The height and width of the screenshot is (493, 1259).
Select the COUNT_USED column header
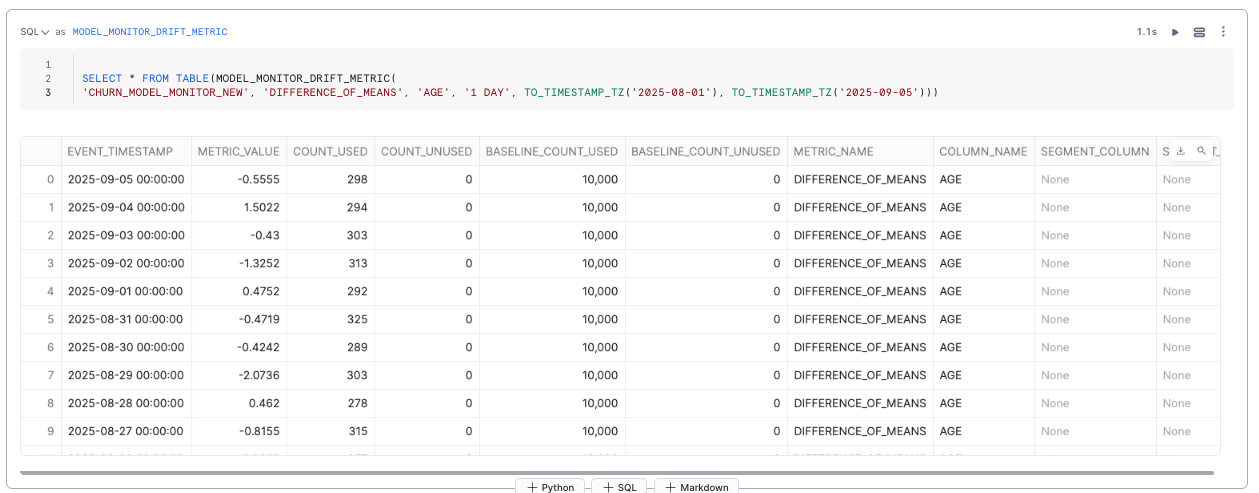[x=330, y=151]
